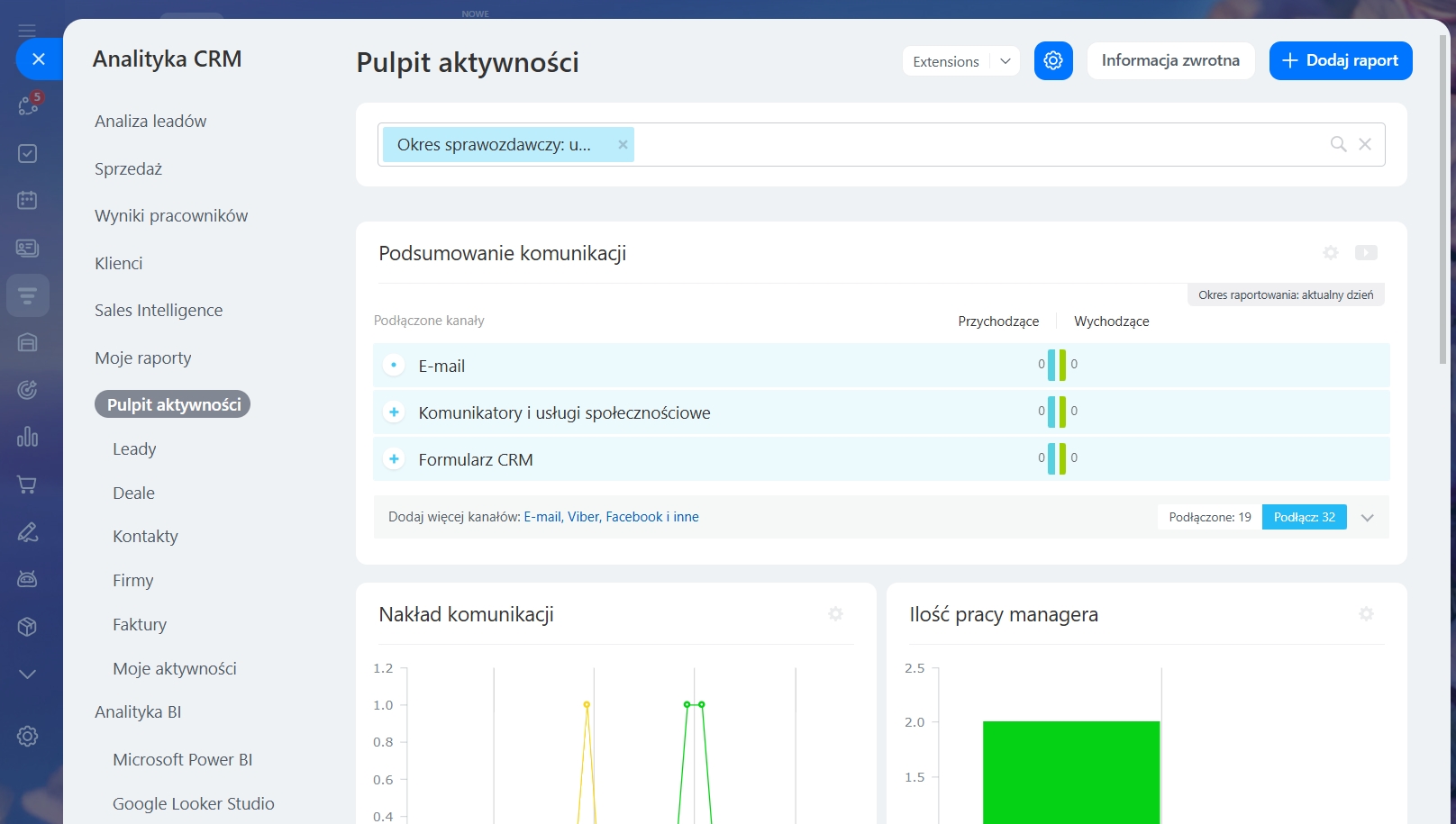1456x824 pixels.
Task: Open Nakład komunikacji widget settings gear
Action: click(x=836, y=614)
